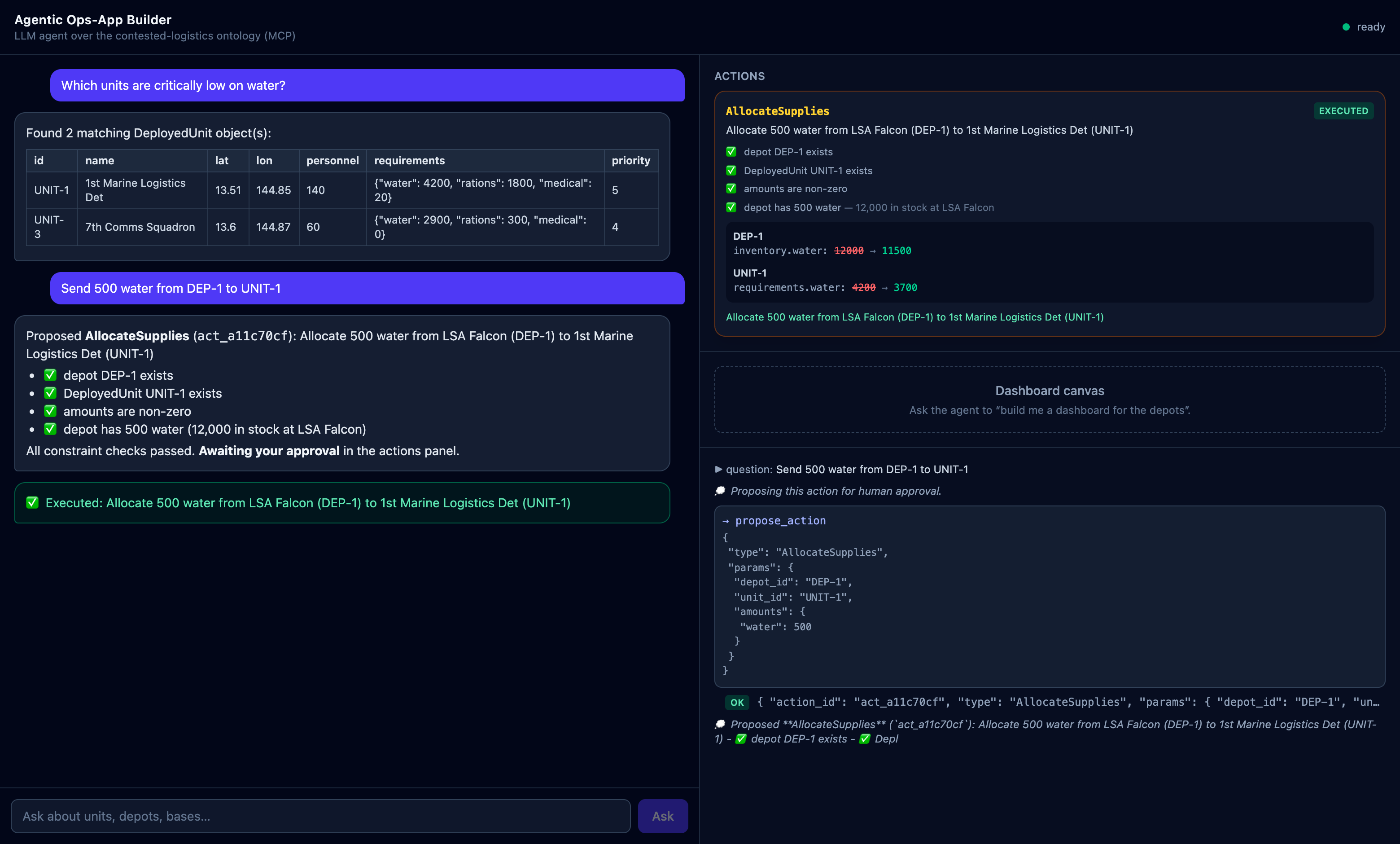Click the requirements cell with water 2900
This screenshot has height=844, width=1400.
(x=485, y=227)
